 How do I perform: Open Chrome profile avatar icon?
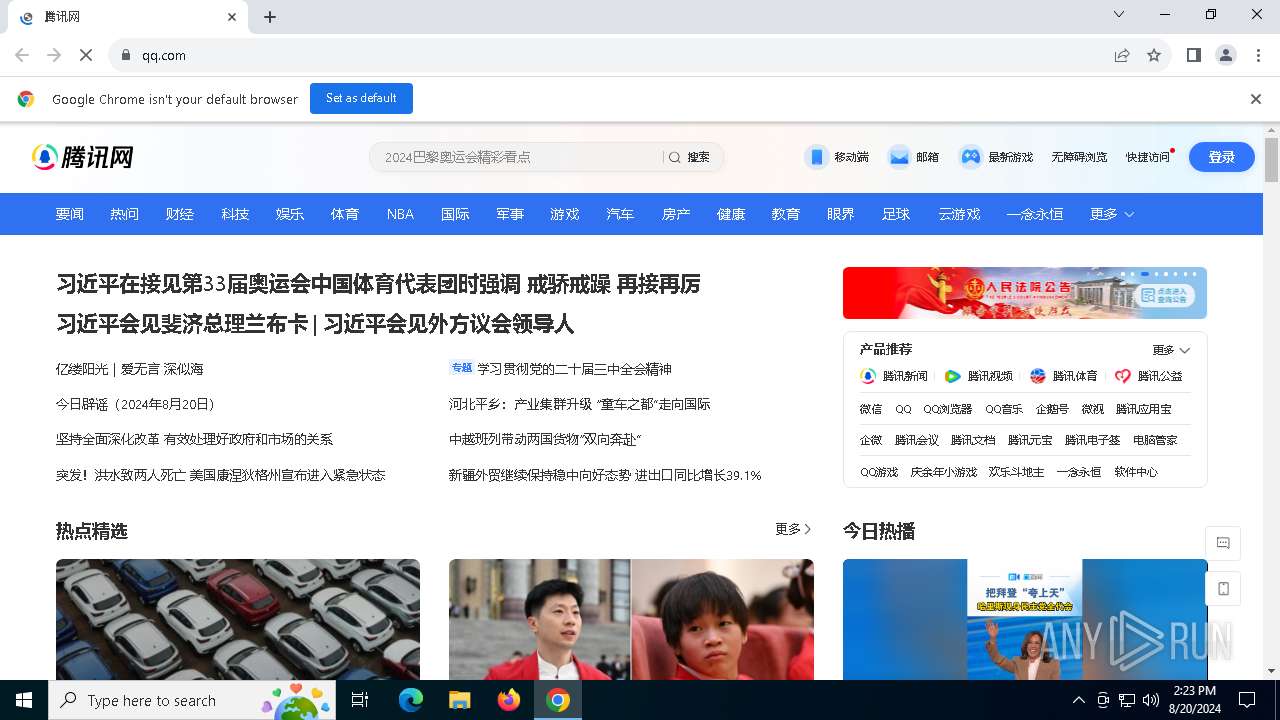(1226, 55)
